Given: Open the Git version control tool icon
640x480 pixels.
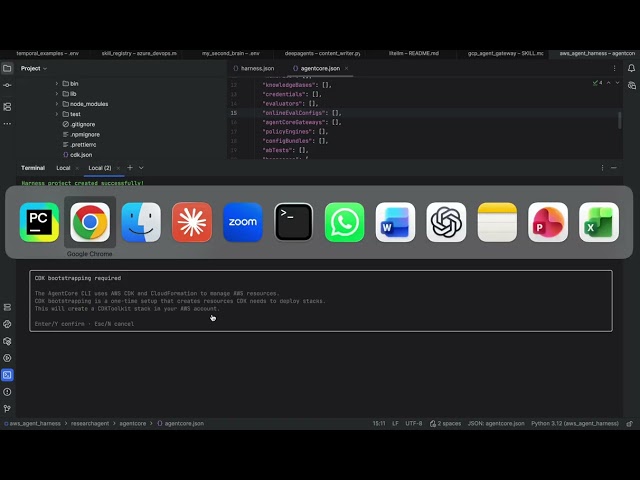Looking at the screenshot, I should point(7,409).
